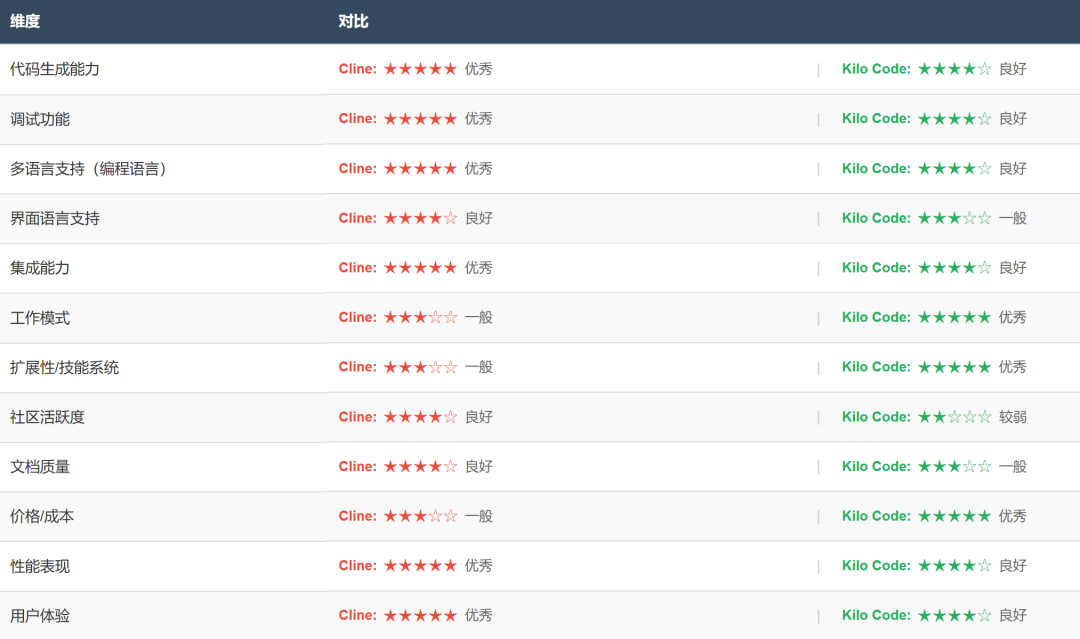Click Kilo Code stars in 价格/成本 row
The height and width of the screenshot is (639, 1080).
(955, 516)
